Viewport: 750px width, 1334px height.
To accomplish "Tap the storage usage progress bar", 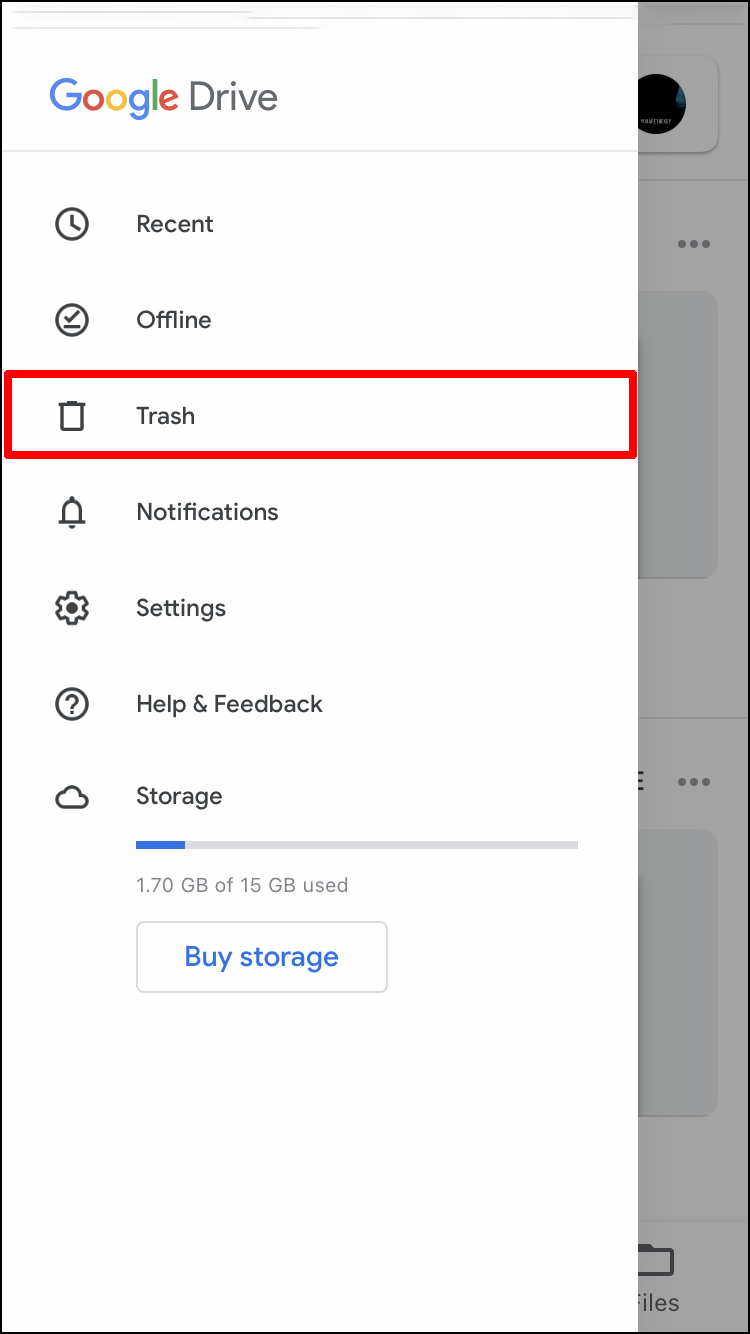I will [357, 845].
